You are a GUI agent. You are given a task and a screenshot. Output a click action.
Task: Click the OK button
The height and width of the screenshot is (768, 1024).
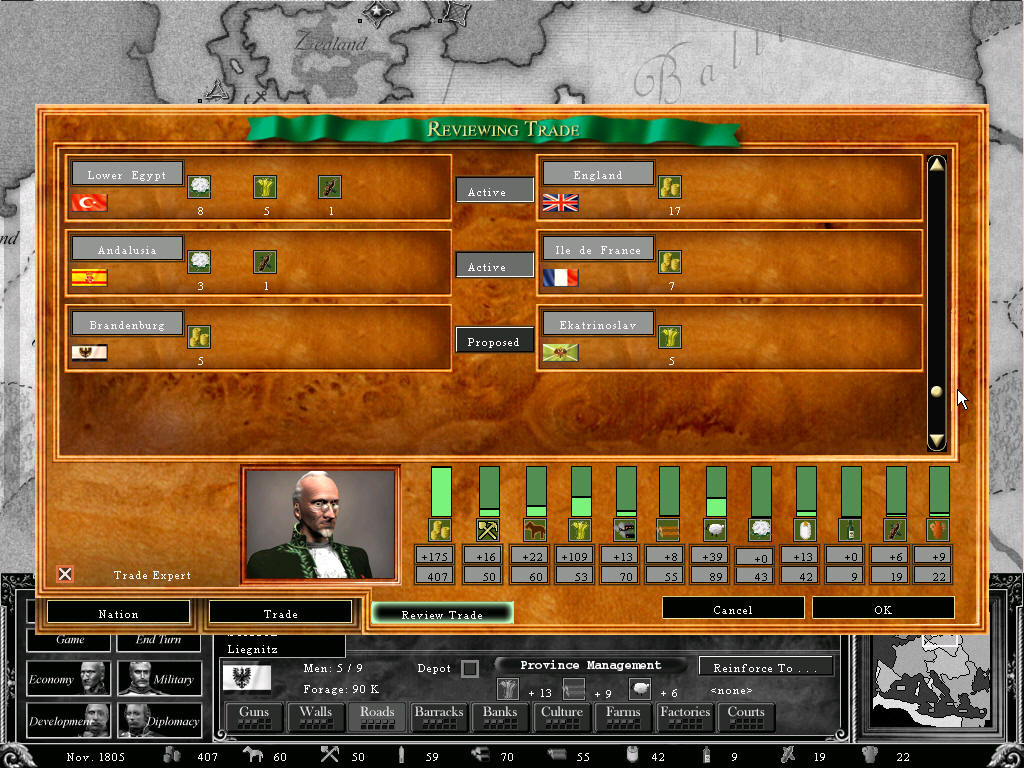point(883,608)
